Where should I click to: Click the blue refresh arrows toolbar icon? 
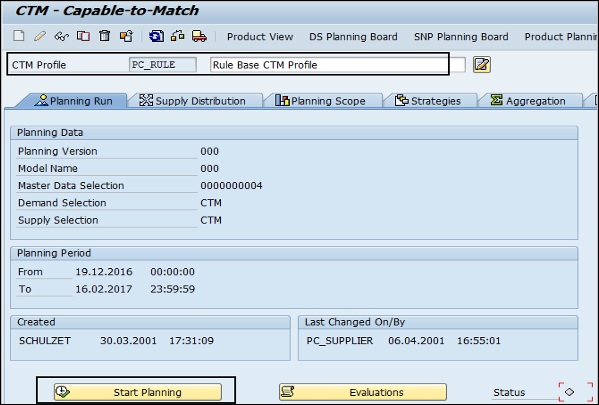point(156,36)
